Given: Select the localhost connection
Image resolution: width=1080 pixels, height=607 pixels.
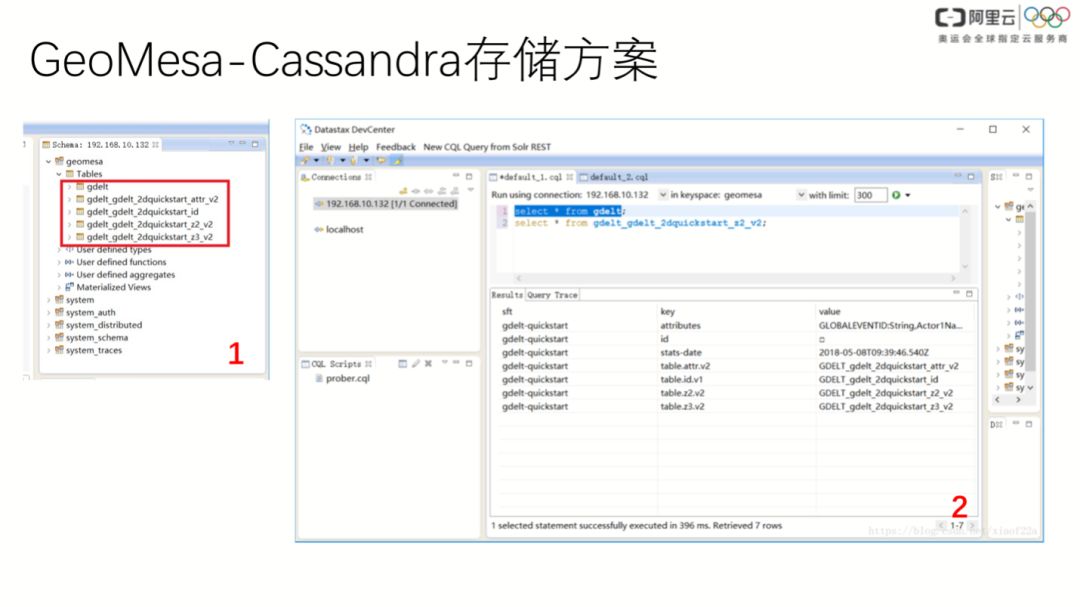Looking at the screenshot, I should click(344, 229).
